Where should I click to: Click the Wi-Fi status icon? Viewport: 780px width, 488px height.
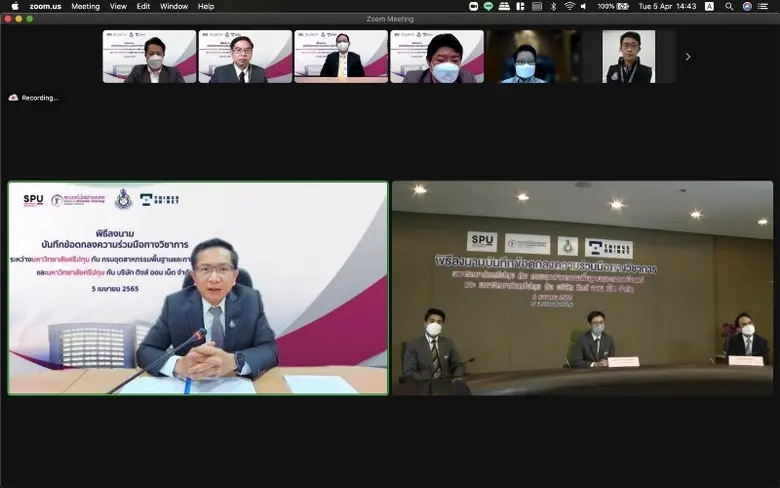tap(569, 6)
